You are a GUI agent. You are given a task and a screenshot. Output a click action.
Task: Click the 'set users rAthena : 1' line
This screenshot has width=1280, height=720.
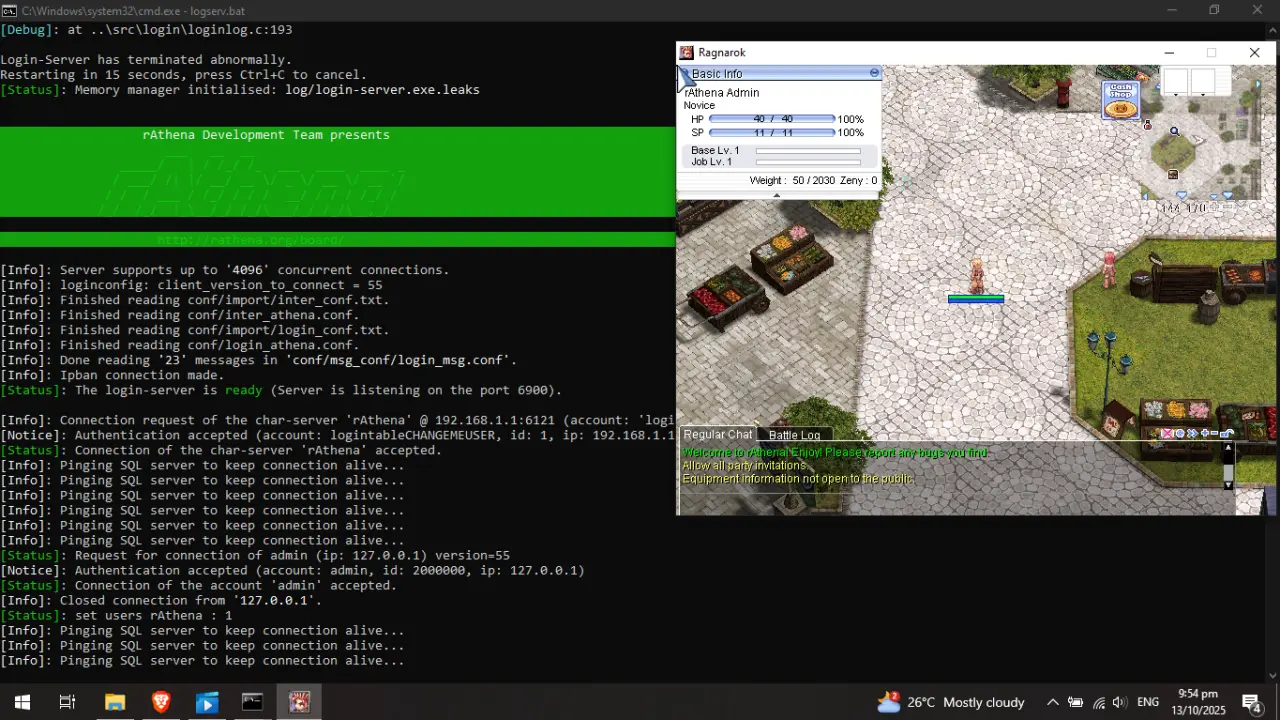point(116,615)
